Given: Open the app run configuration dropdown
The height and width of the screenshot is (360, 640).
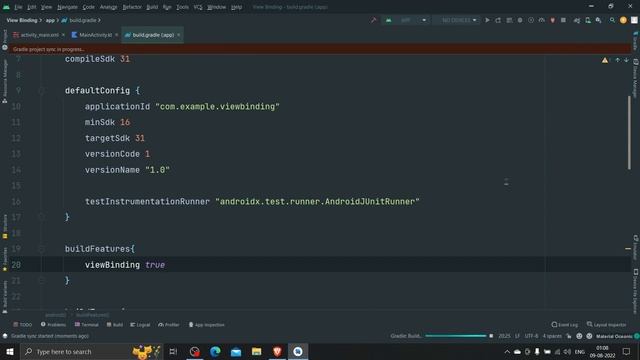Looking at the screenshot, I should (x=405, y=20).
